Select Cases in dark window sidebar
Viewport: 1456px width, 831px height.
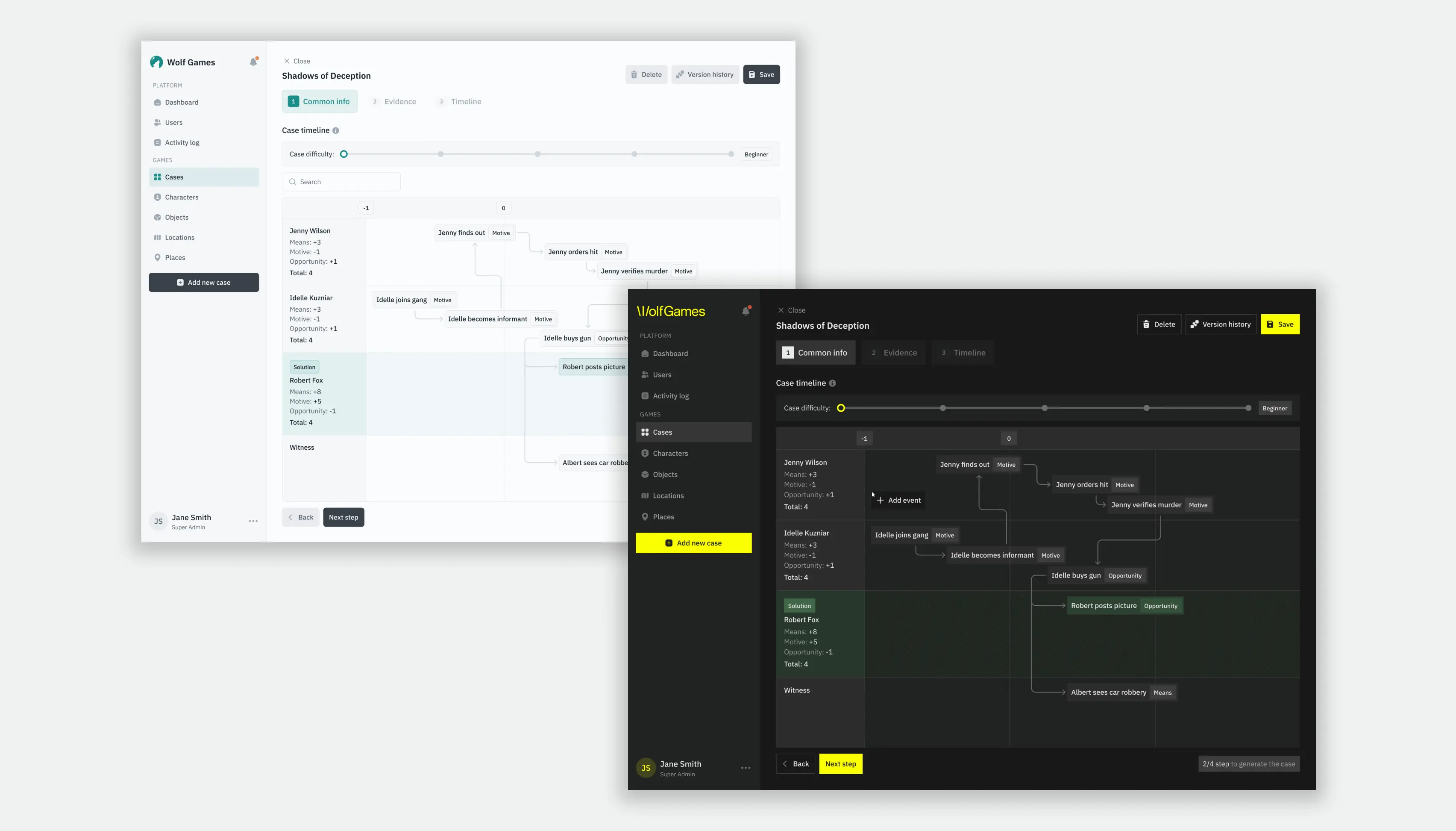[x=693, y=432]
